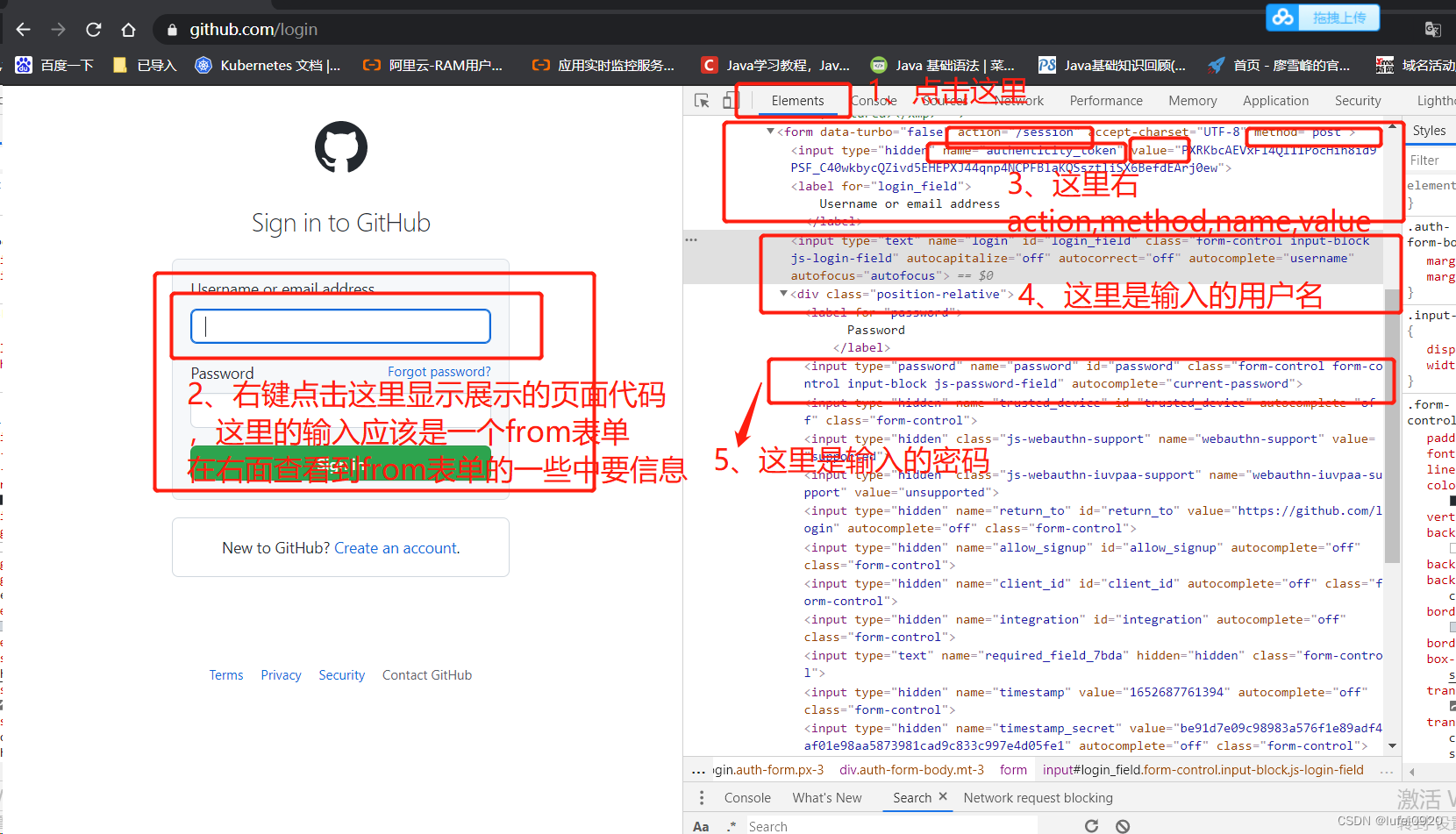Switch to the What's New drawer tab

click(827, 798)
